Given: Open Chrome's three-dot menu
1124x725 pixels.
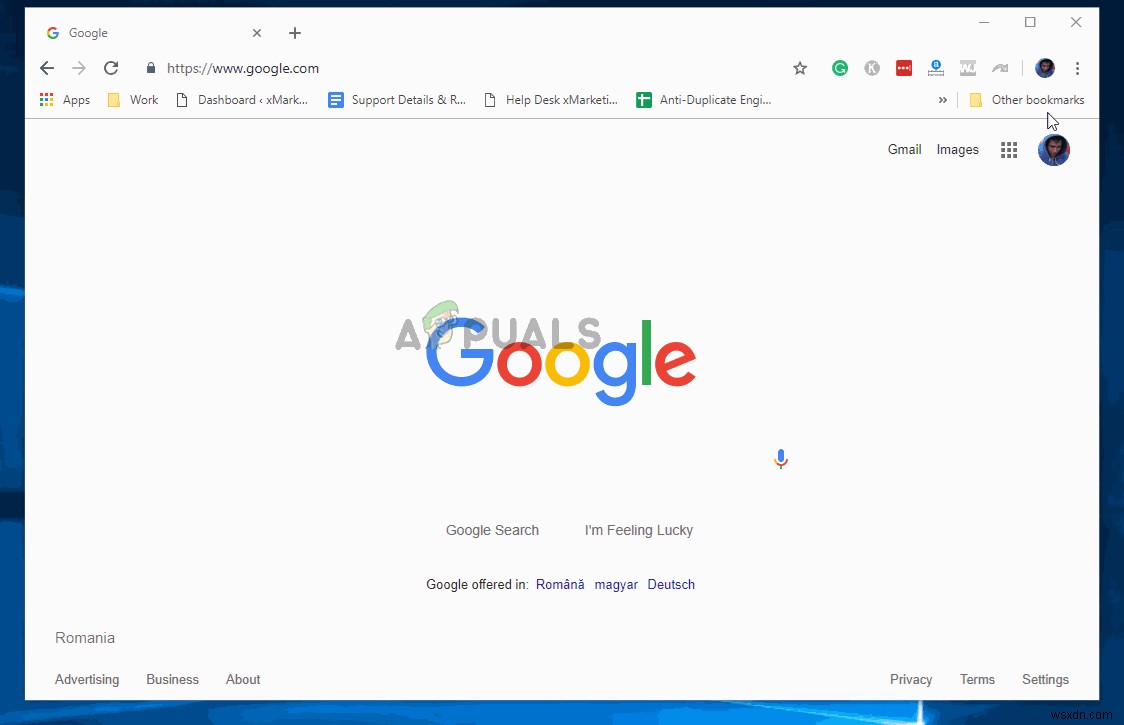Looking at the screenshot, I should pos(1077,68).
